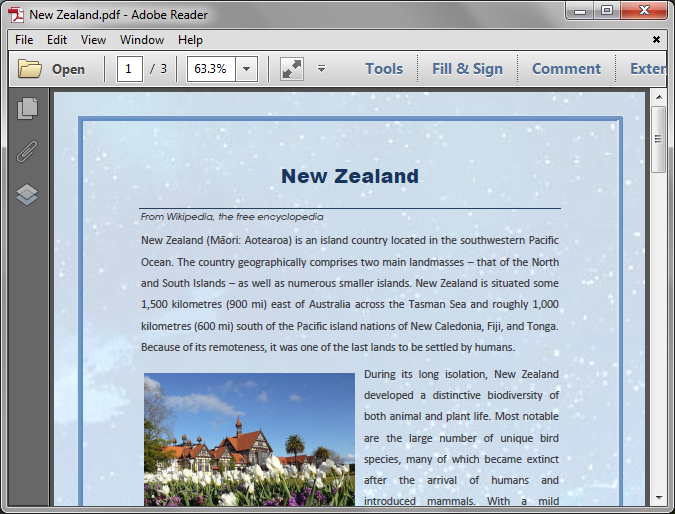The width and height of the screenshot is (675, 514).
Task: Click the Open folder icon
Action: coord(30,69)
